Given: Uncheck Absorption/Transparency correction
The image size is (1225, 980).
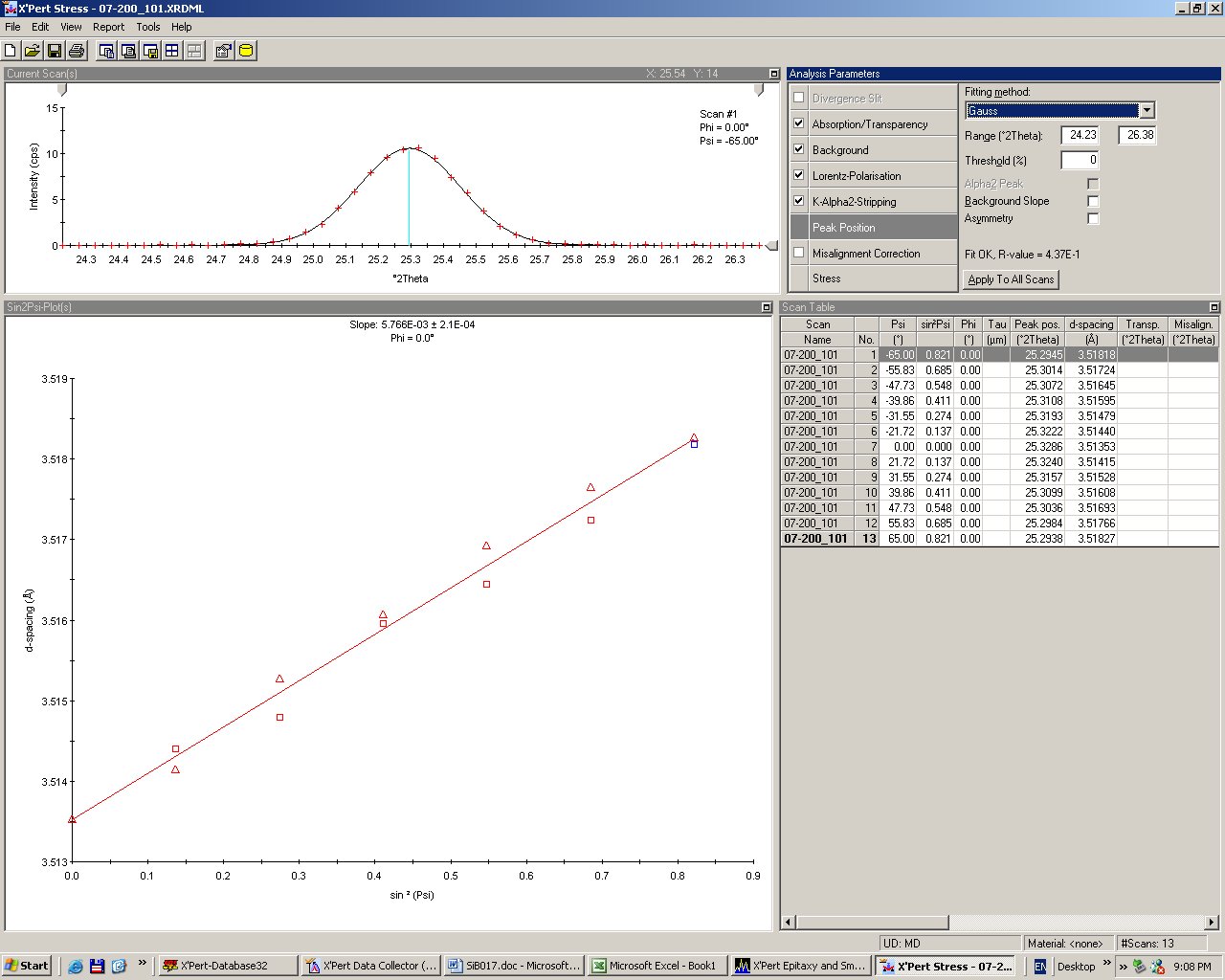Looking at the screenshot, I should [x=799, y=123].
